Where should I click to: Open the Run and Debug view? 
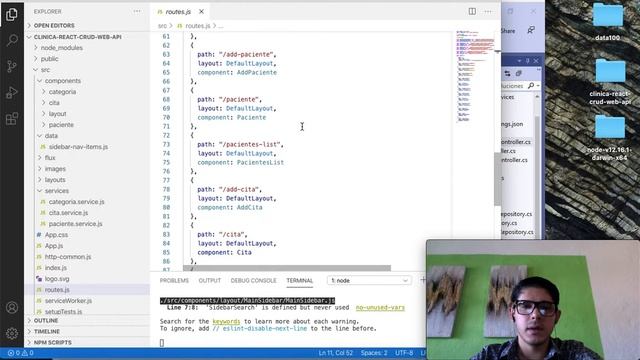12,93
